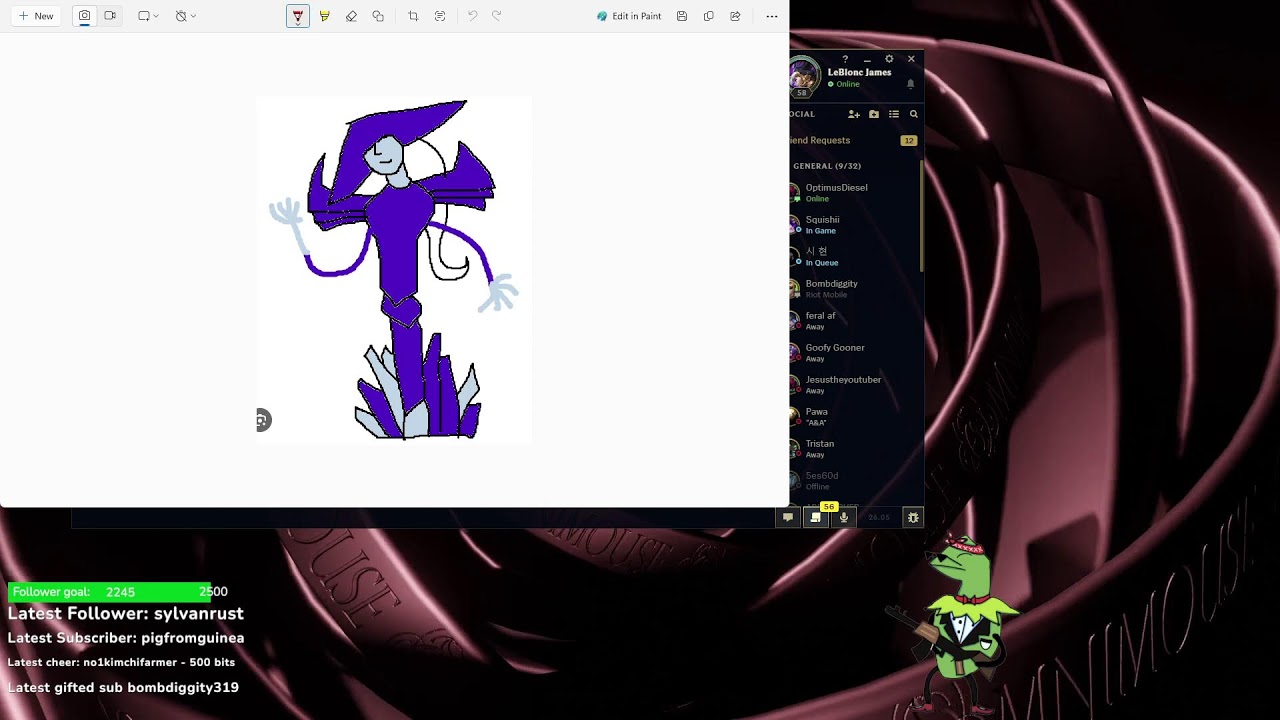Open friends list sort options icon
This screenshot has width=1280, height=720.
click(x=894, y=114)
